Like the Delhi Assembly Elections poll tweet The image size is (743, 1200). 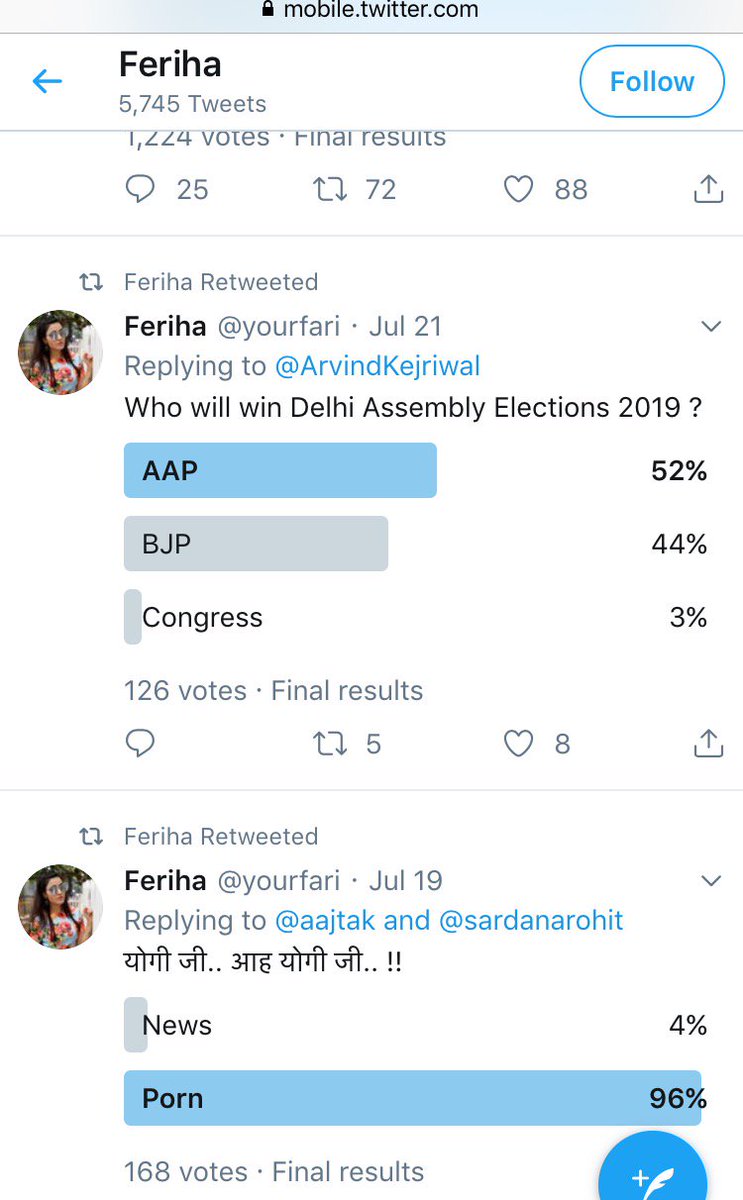[x=518, y=743]
